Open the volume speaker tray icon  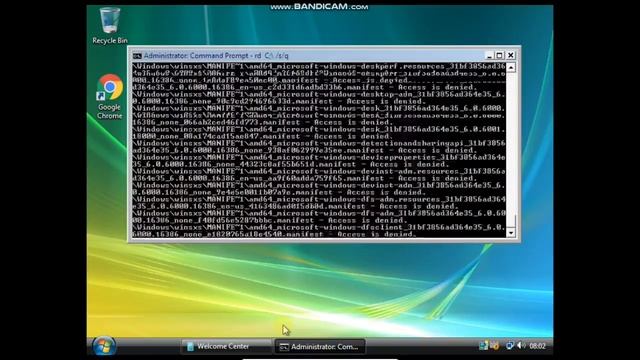click(520, 346)
